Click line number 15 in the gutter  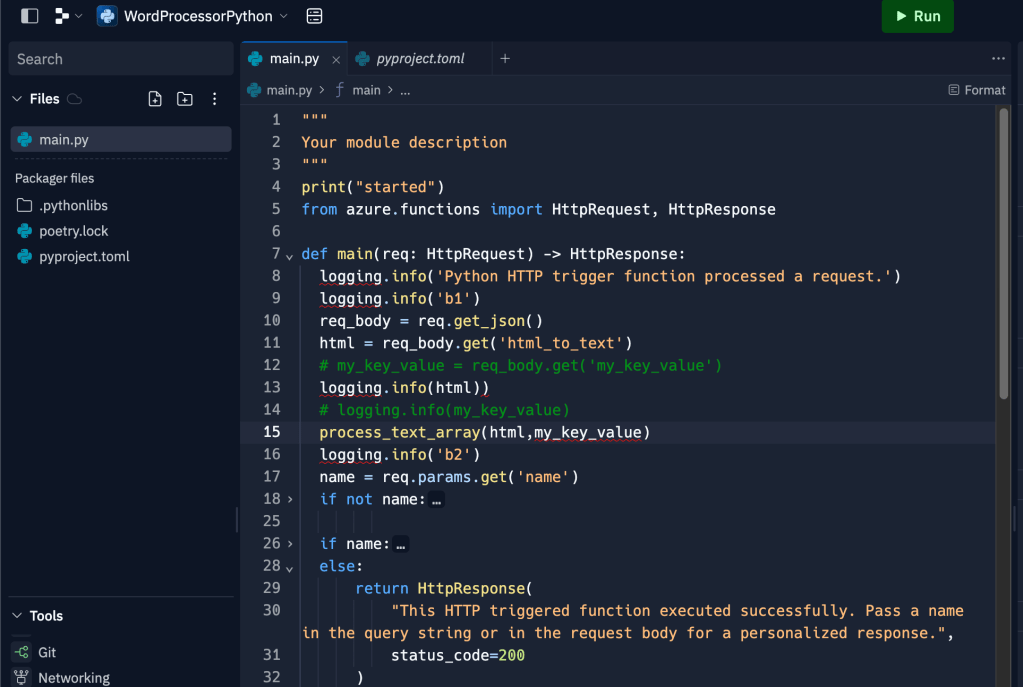271,432
